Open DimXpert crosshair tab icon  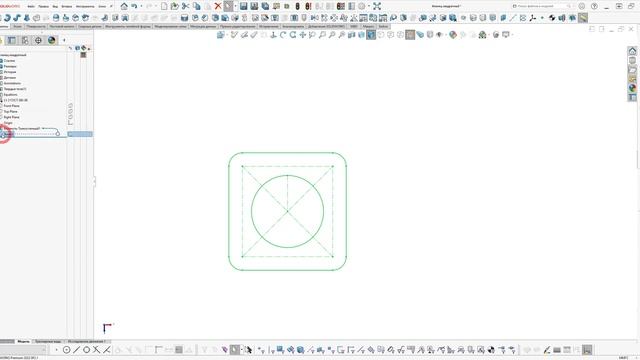click(38, 40)
